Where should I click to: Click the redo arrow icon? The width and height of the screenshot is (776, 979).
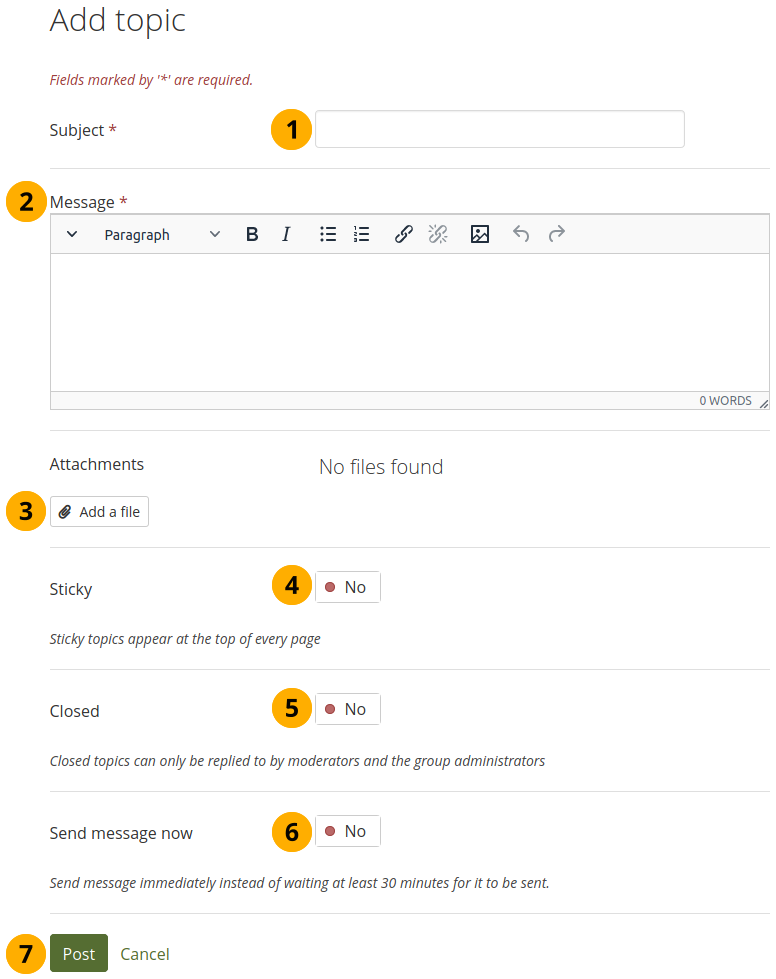point(557,235)
